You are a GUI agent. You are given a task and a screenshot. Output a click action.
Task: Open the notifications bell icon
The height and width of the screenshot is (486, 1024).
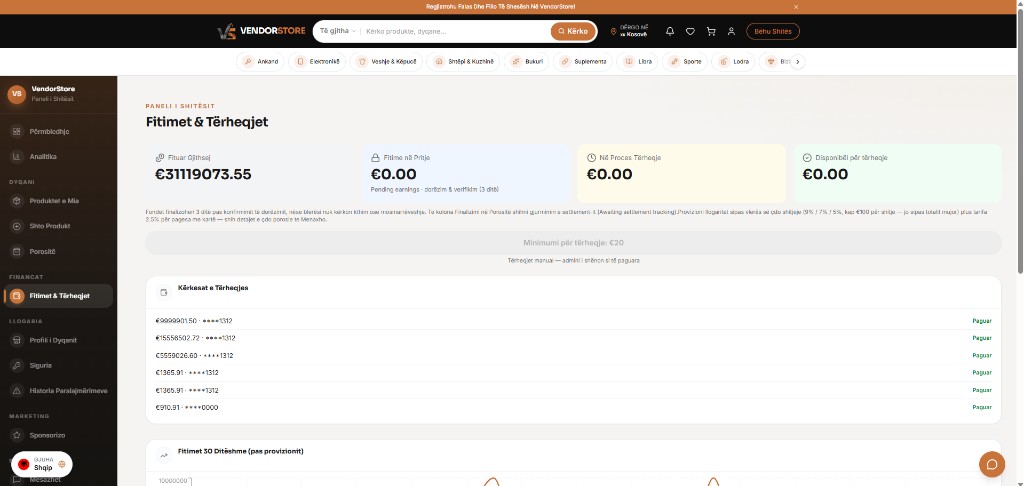pyautogui.click(x=669, y=31)
